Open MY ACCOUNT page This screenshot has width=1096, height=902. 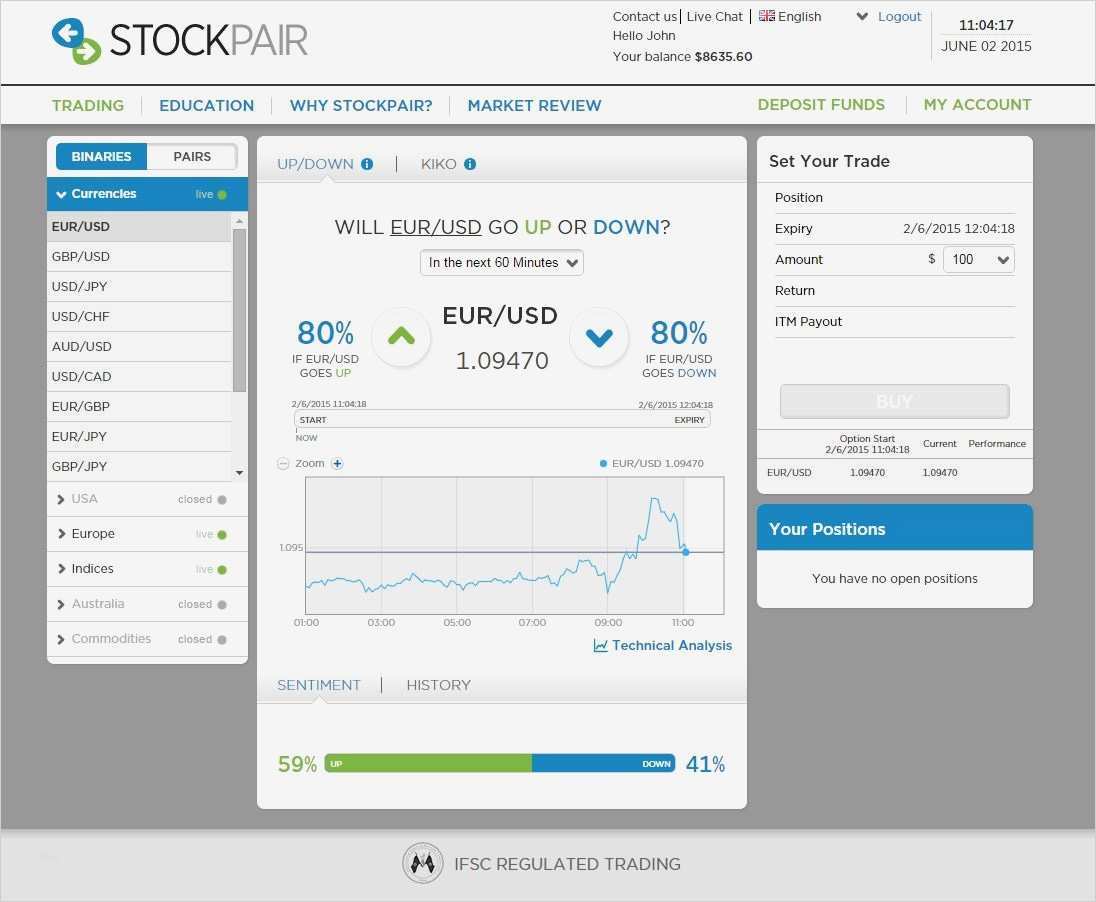(977, 105)
